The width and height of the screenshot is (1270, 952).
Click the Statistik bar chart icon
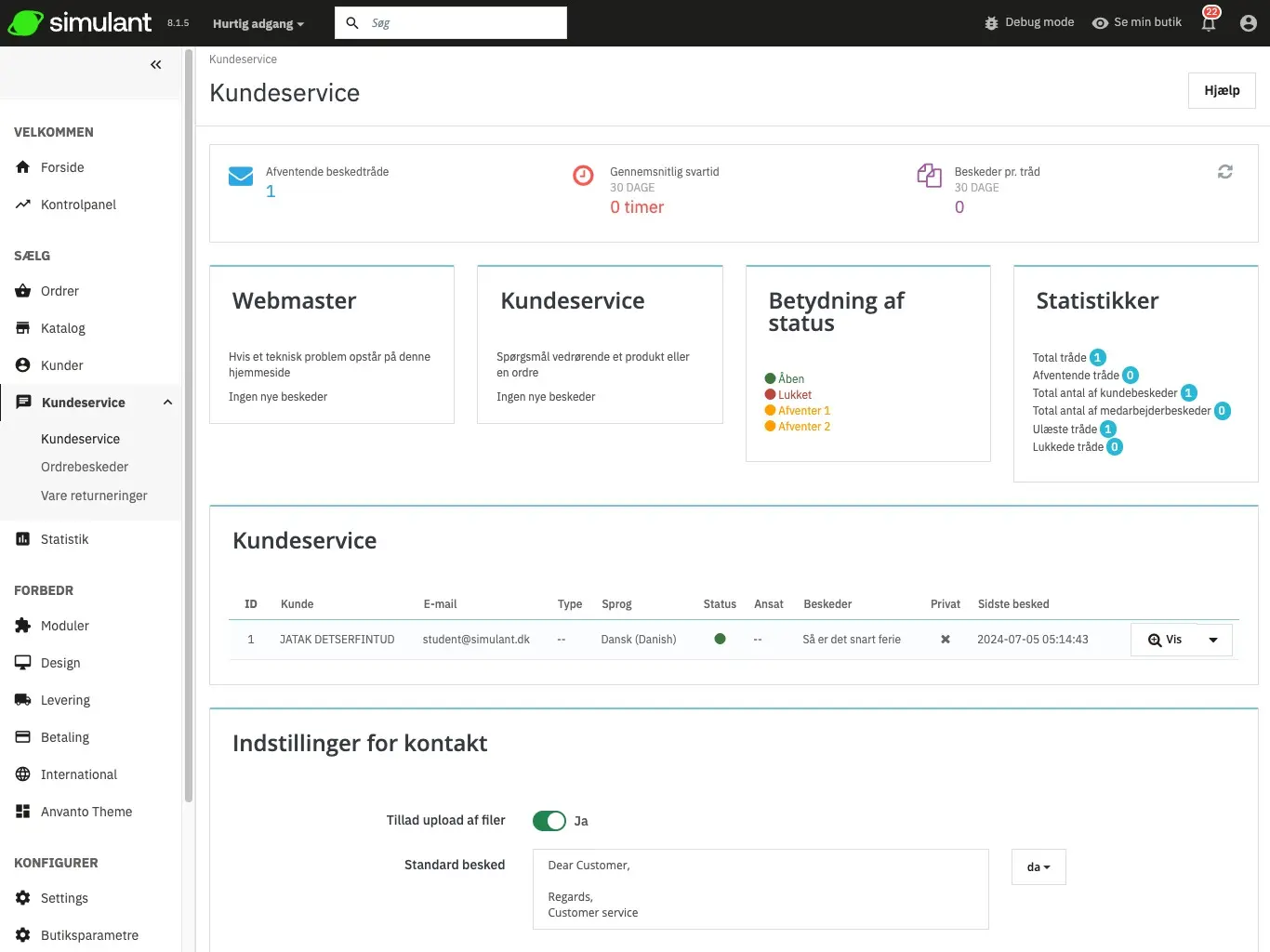22,539
